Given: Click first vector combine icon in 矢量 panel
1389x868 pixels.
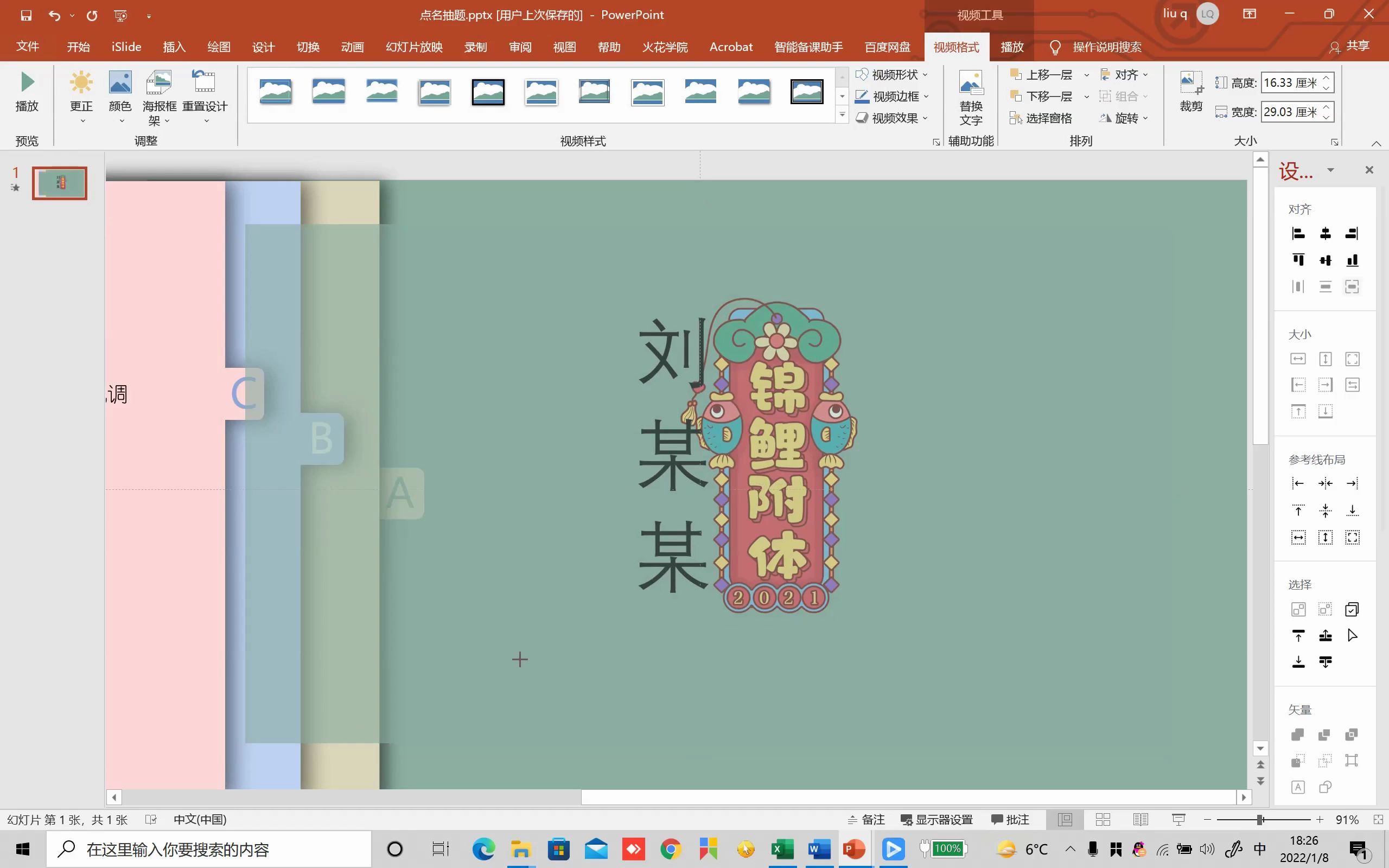Looking at the screenshot, I should [x=1298, y=735].
